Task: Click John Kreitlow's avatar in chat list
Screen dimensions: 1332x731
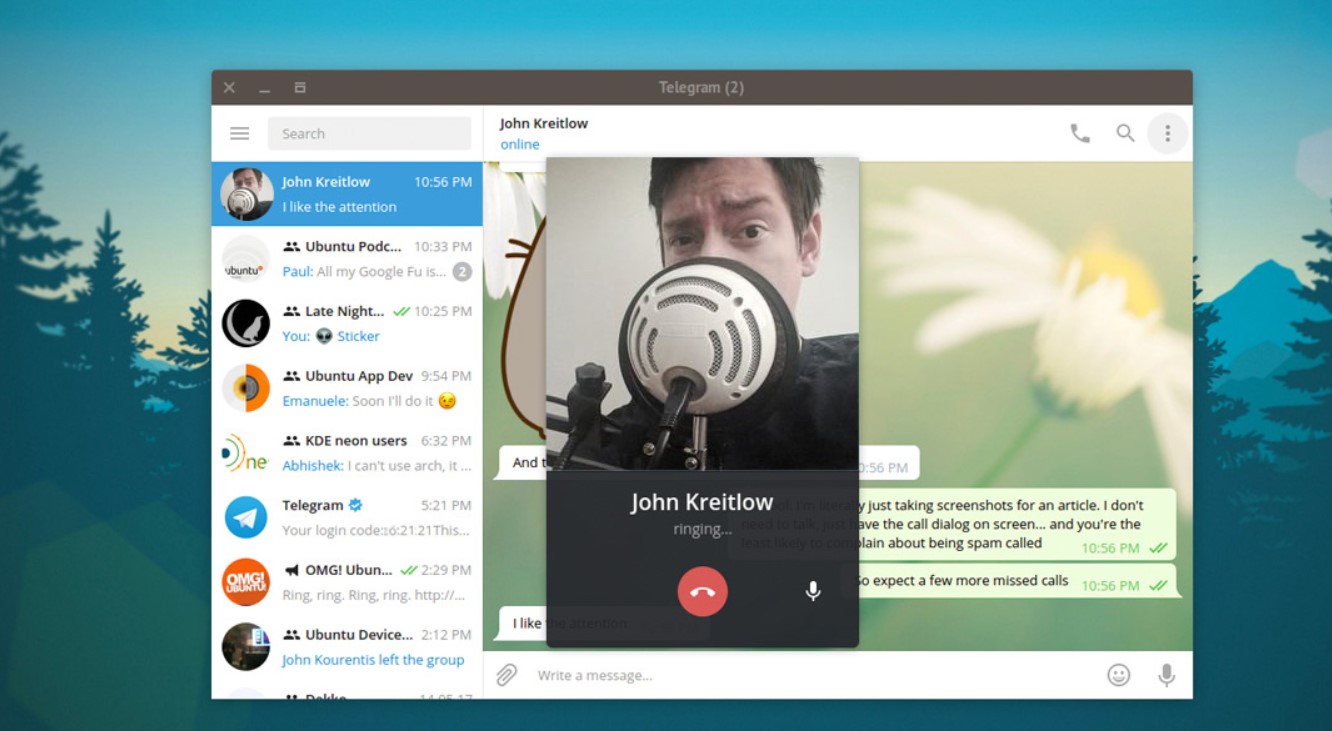Action: coord(246,194)
